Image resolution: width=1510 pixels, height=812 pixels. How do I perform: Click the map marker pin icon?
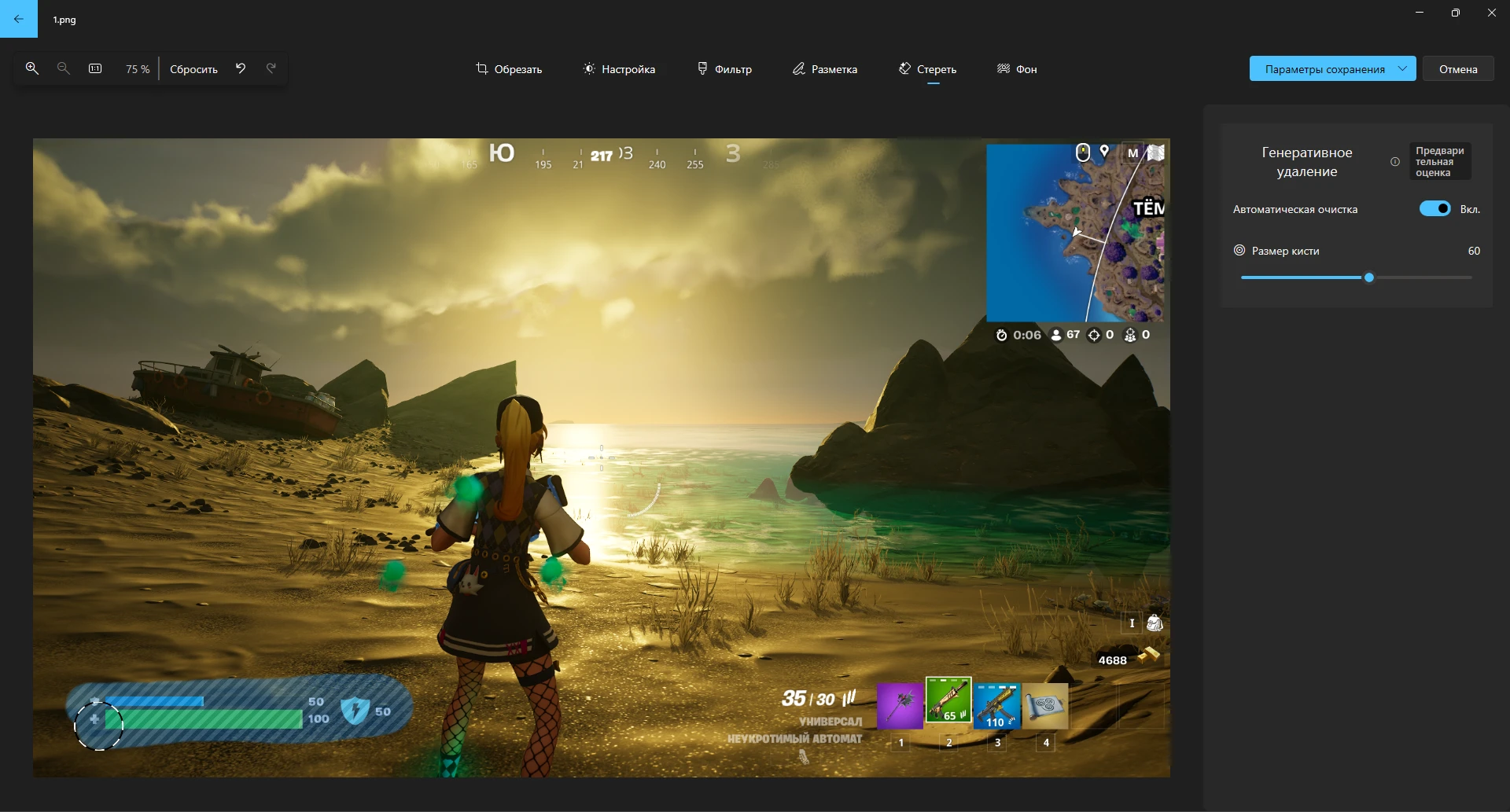[1104, 152]
